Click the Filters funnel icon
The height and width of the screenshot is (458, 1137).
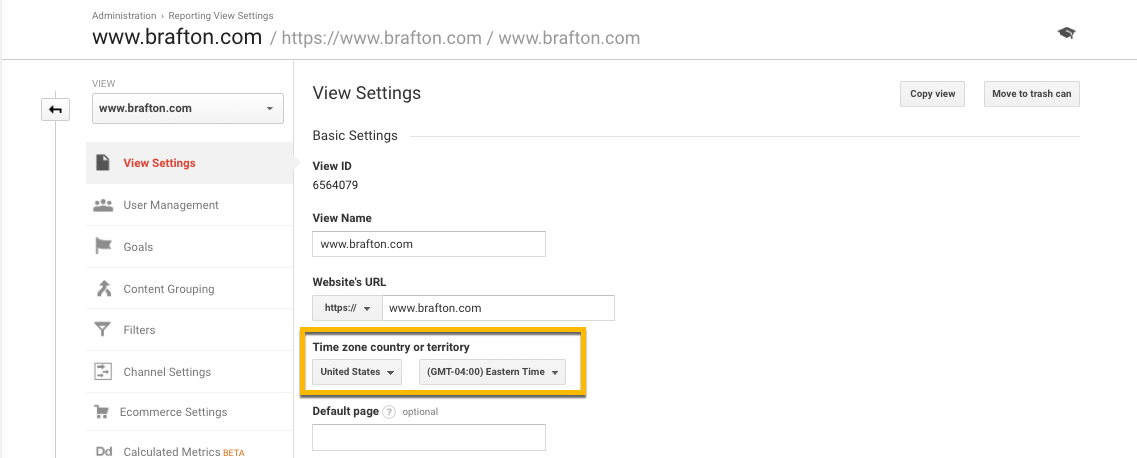click(x=103, y=330)
